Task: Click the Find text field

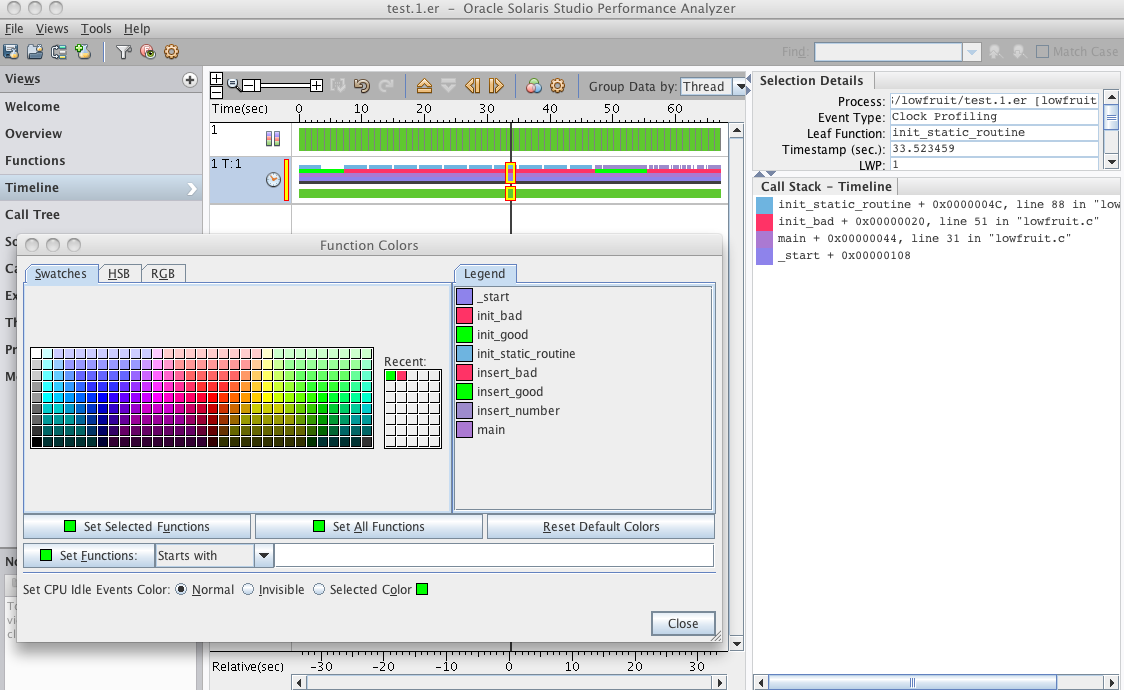Action: point(888,52)
